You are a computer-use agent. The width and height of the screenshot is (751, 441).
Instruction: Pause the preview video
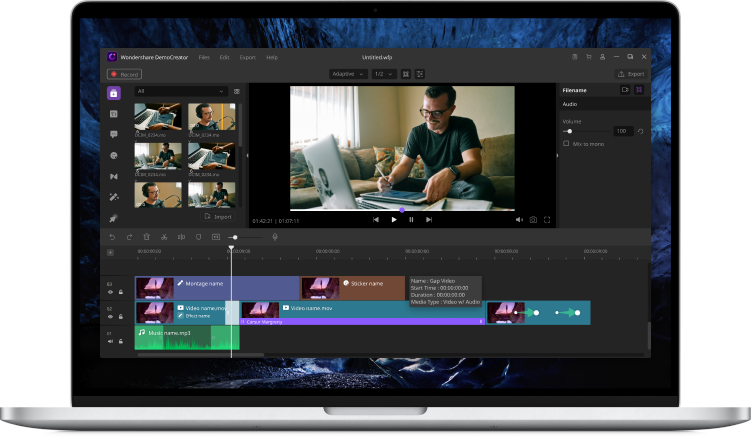point(411,220)
